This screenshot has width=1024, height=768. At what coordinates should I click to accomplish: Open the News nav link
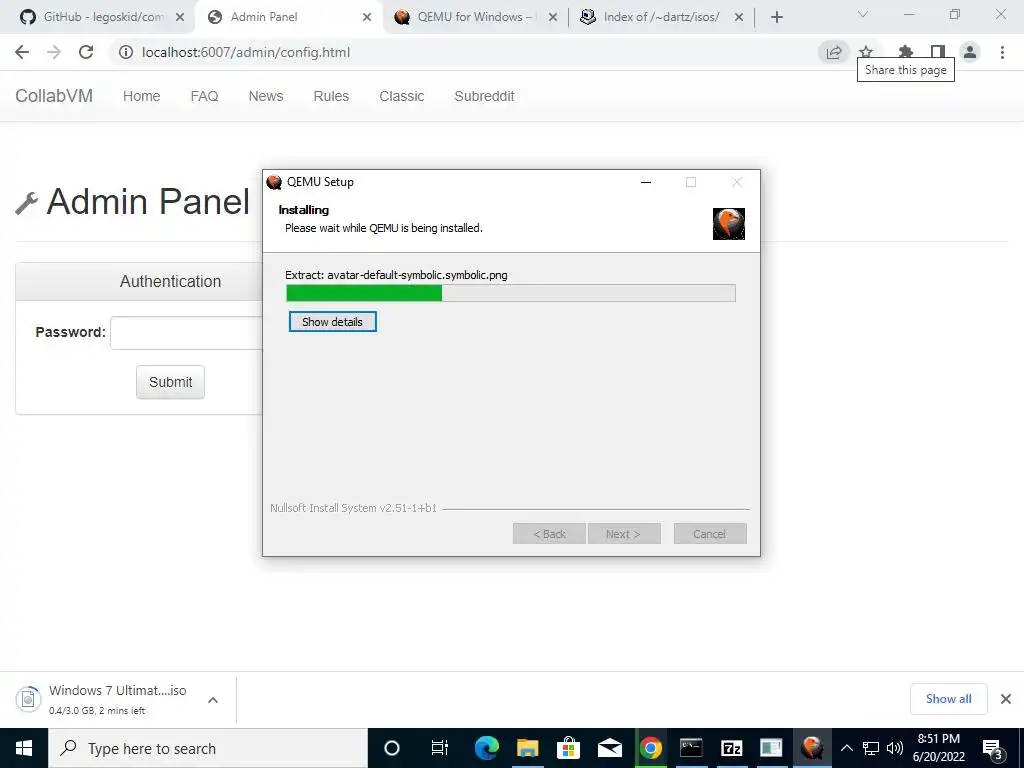pyautogui.click(x=266, y=96)
